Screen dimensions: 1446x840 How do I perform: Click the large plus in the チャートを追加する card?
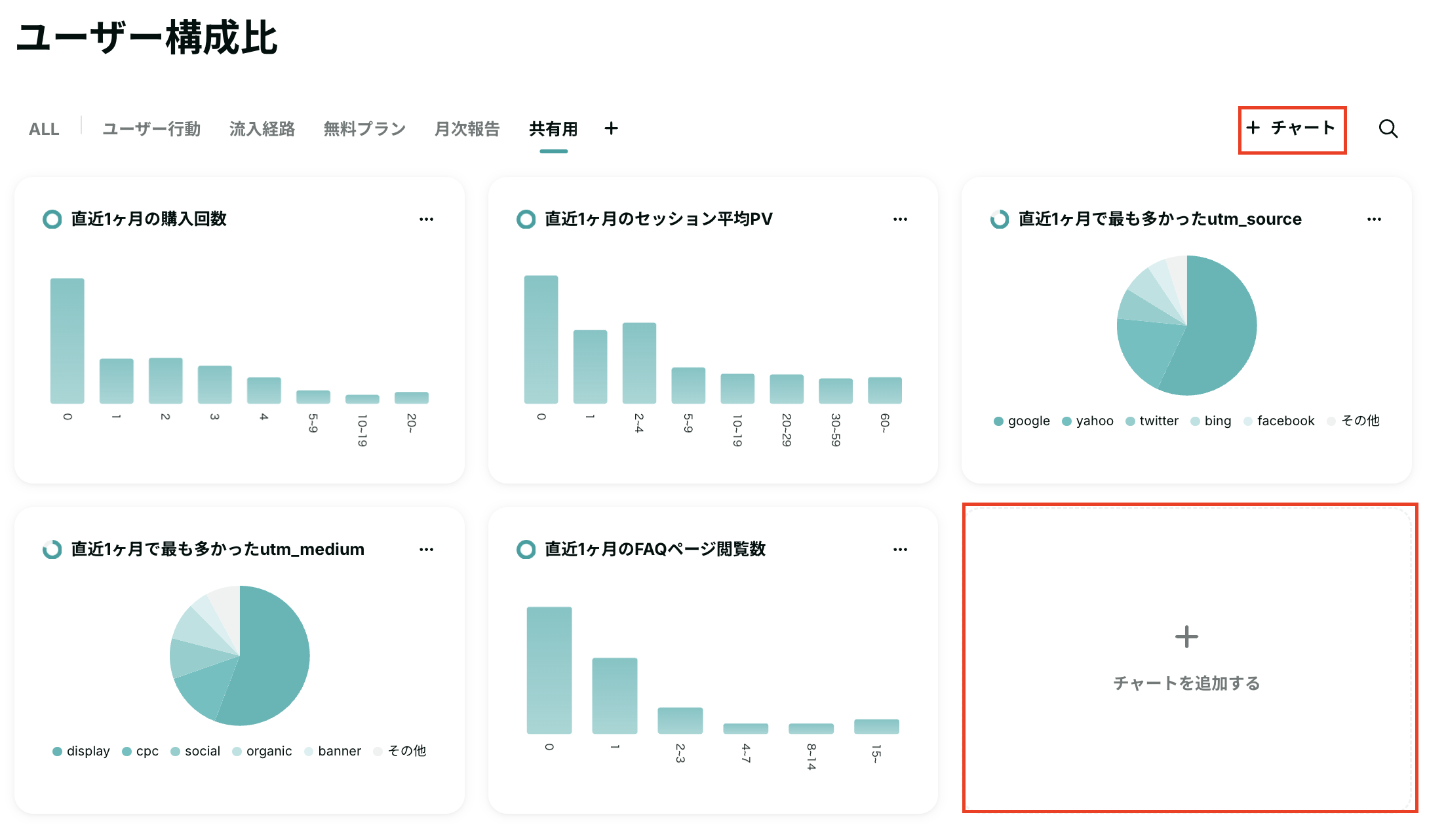(1186, 636)
